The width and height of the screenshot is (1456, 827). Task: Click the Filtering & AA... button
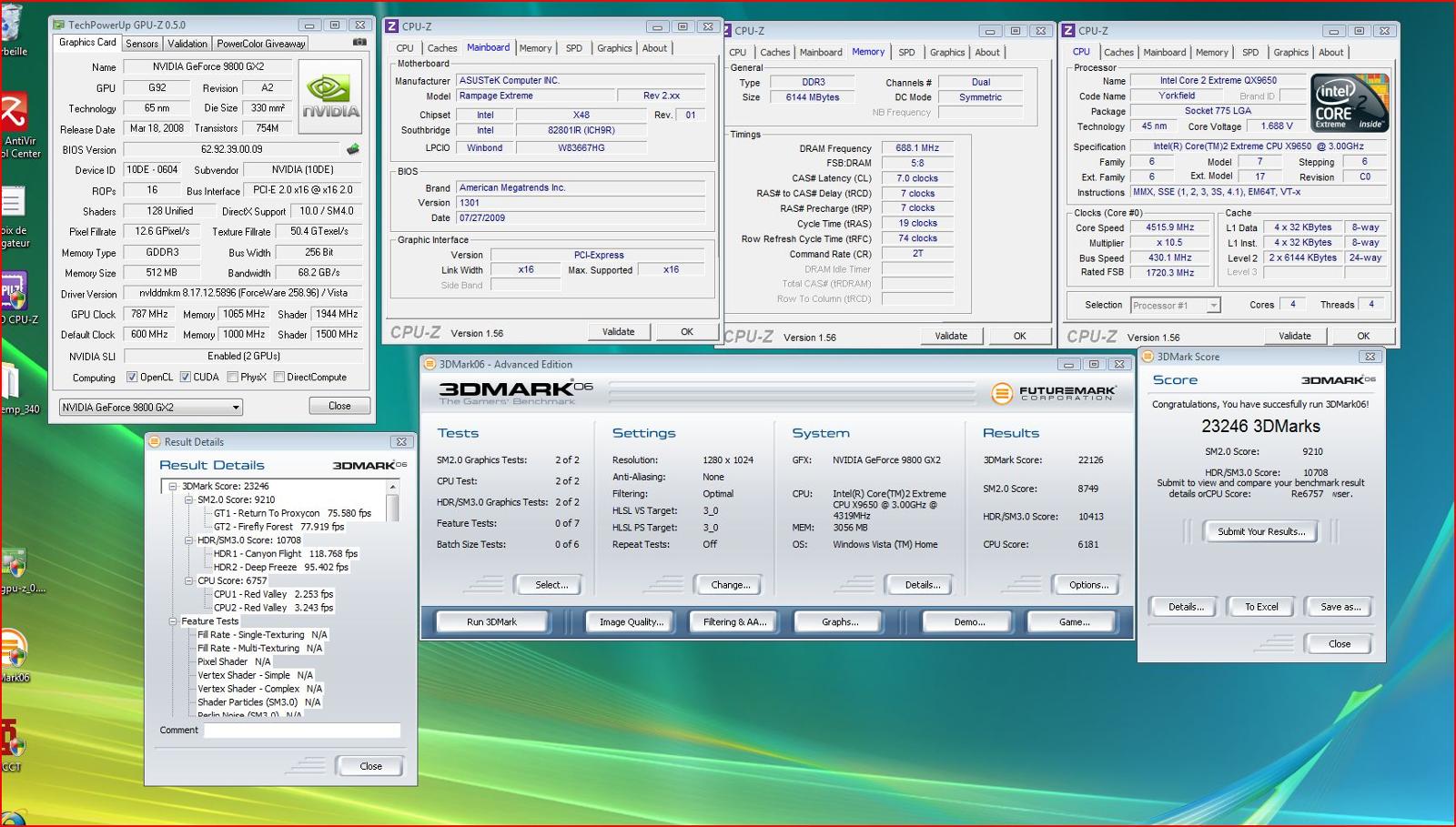pos(734,622)
